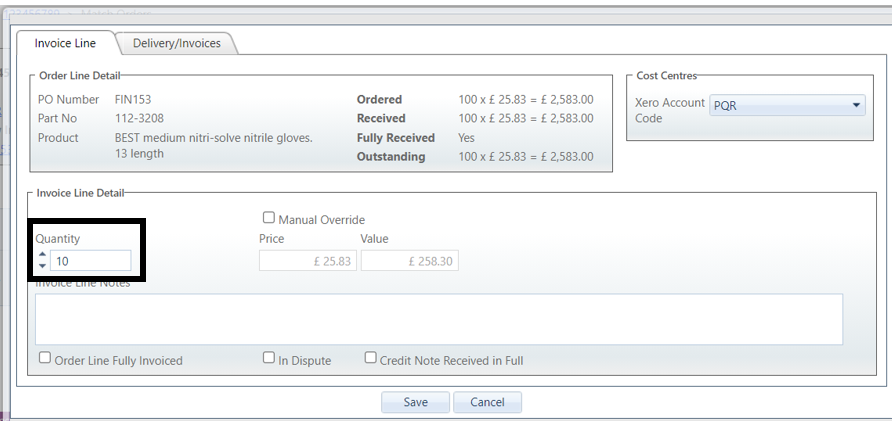Click the Price field showing £ 25.83
The height and width of the screenshot is (421, 892).
coord(308,261)
